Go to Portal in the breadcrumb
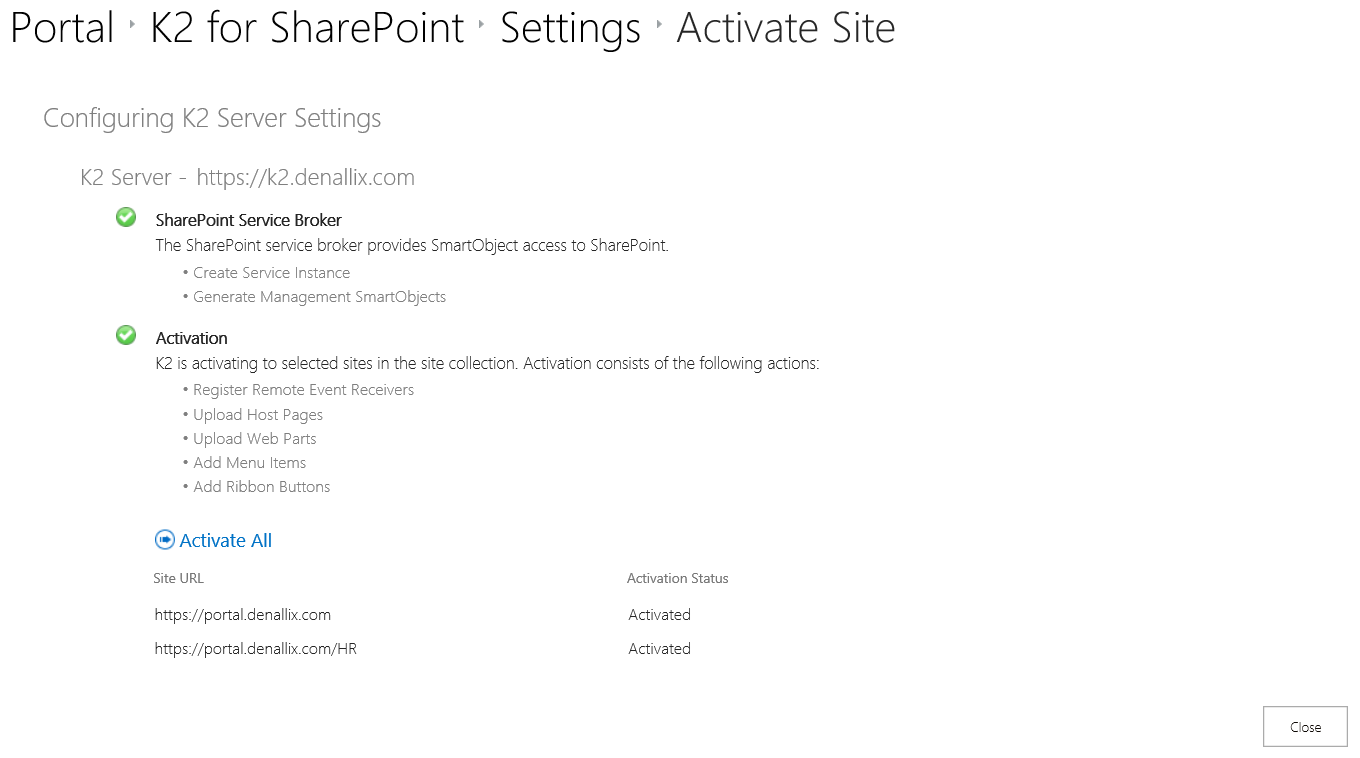Image resolution: width=1360 pixels, height=758 pixels. point(62,28)
